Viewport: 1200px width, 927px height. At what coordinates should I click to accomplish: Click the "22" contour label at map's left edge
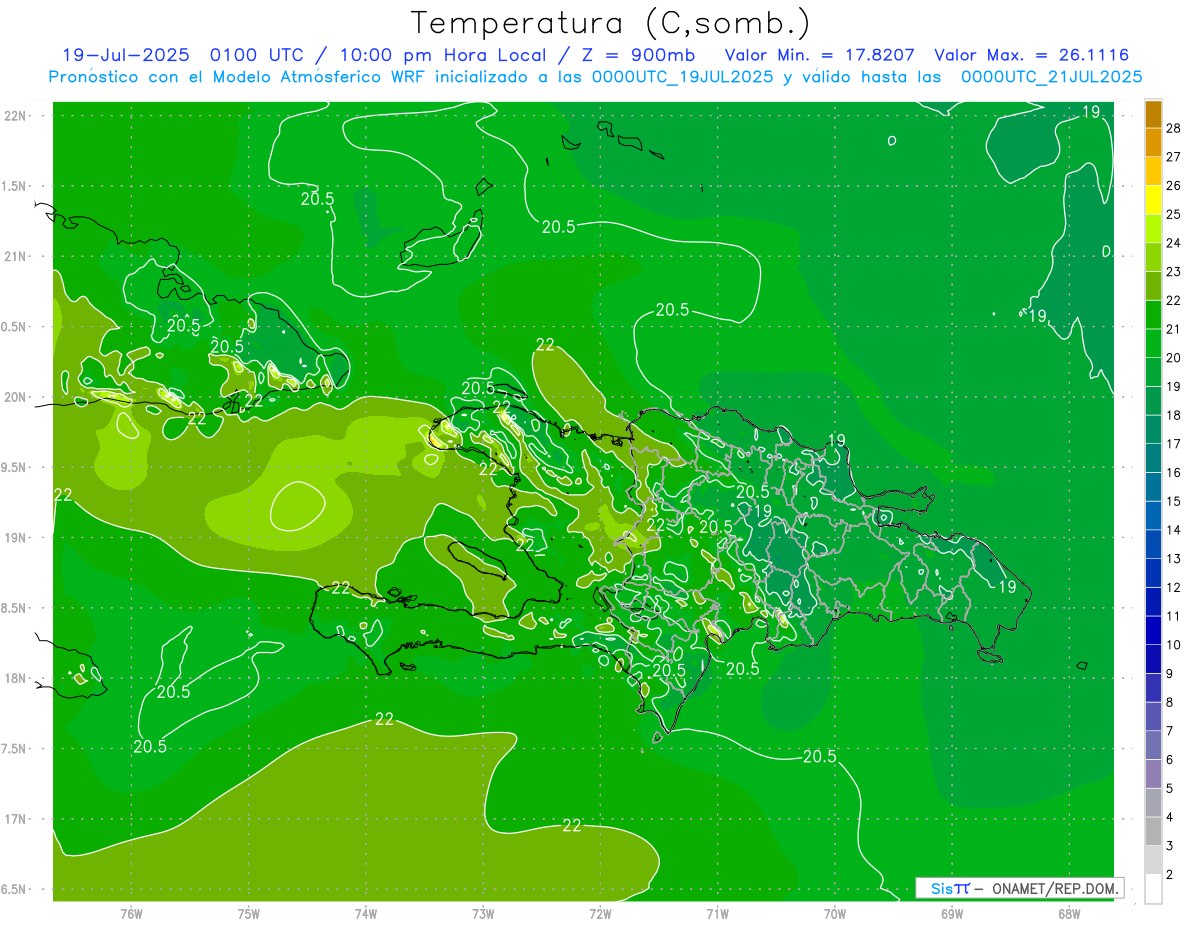[63, 495]
